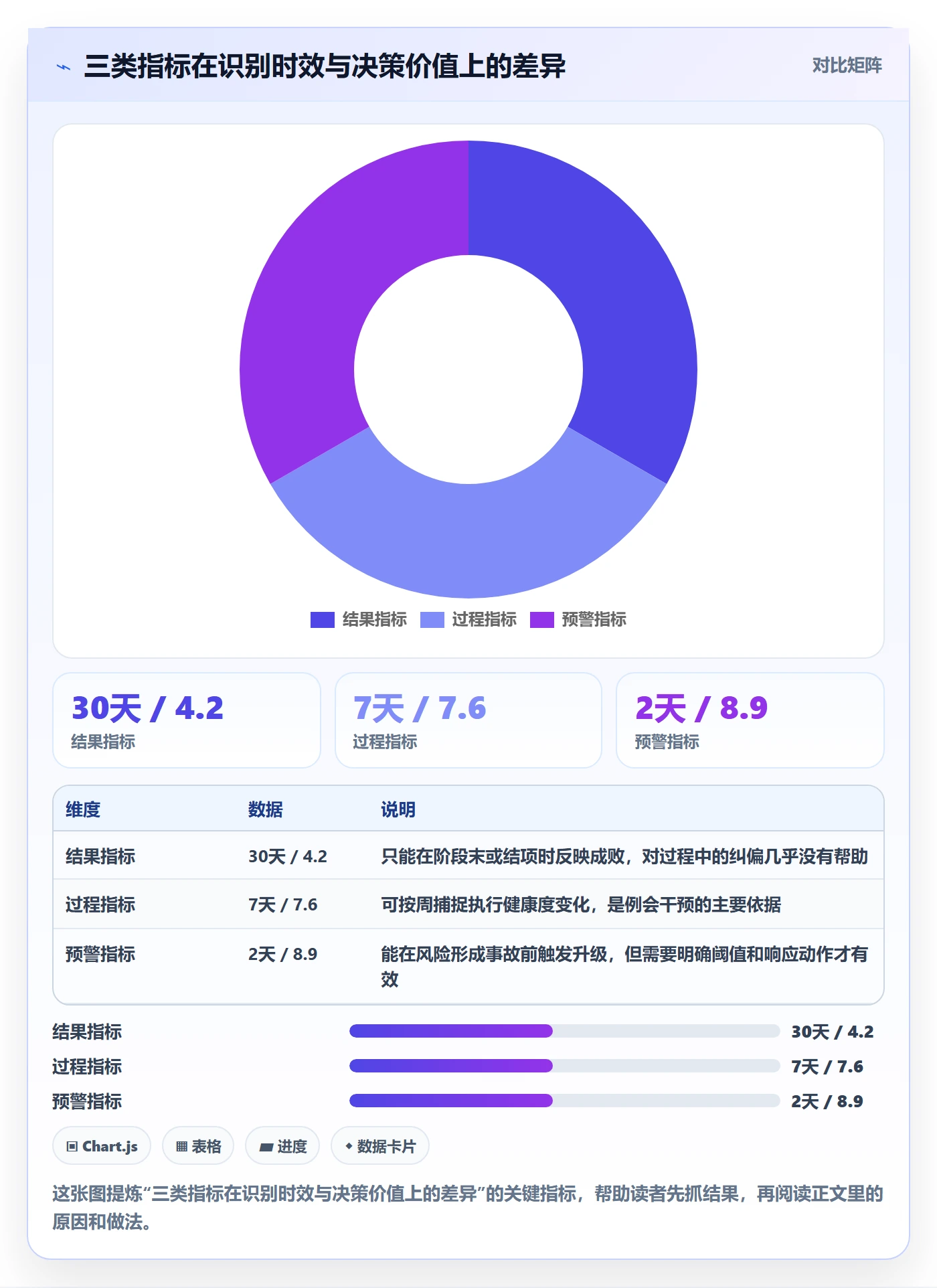
Task: Click the table's 7天 / 7.6 data cell
Action: [x=283, y=904]
